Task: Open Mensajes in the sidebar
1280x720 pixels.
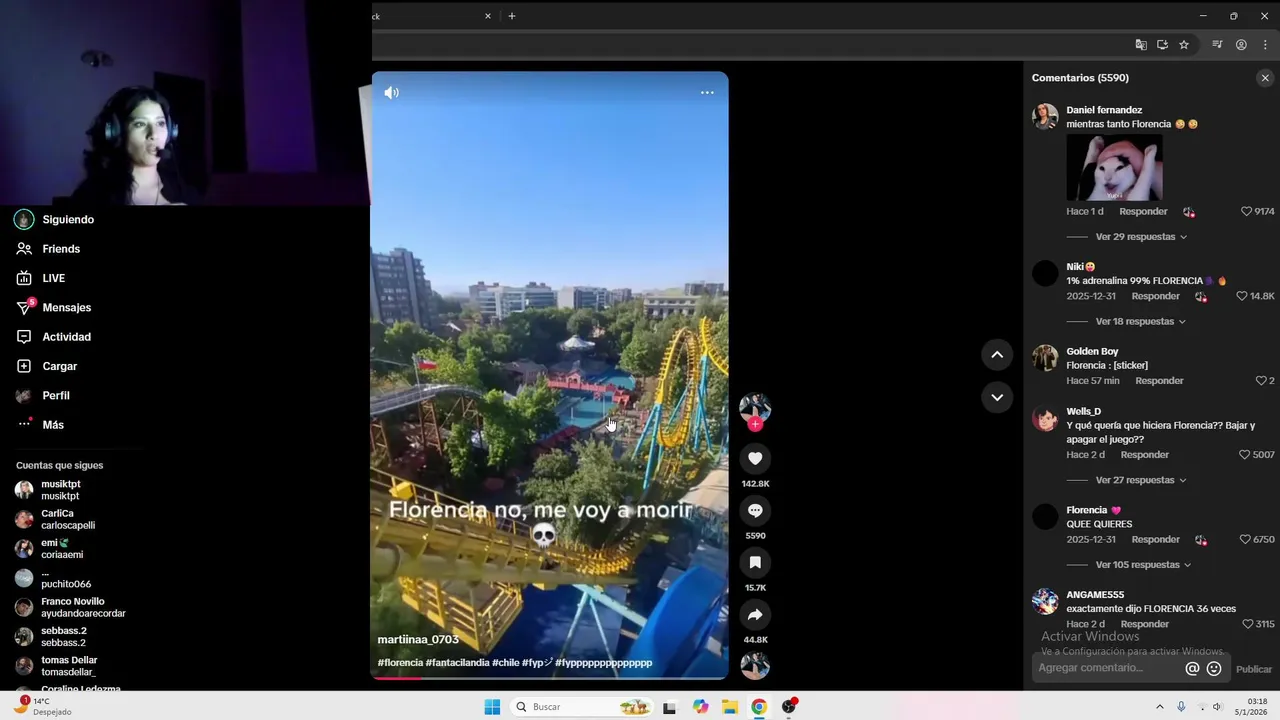Action: click(66, 307)
